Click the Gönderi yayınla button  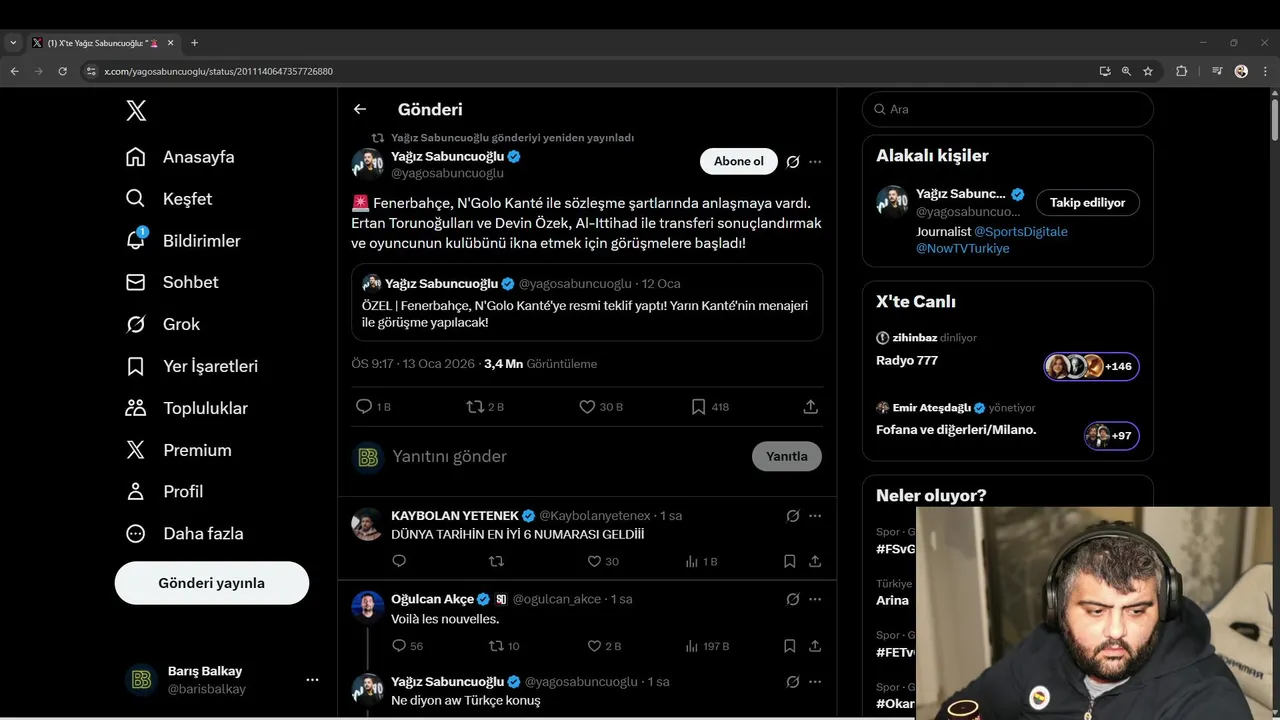(x=212, y=583)
